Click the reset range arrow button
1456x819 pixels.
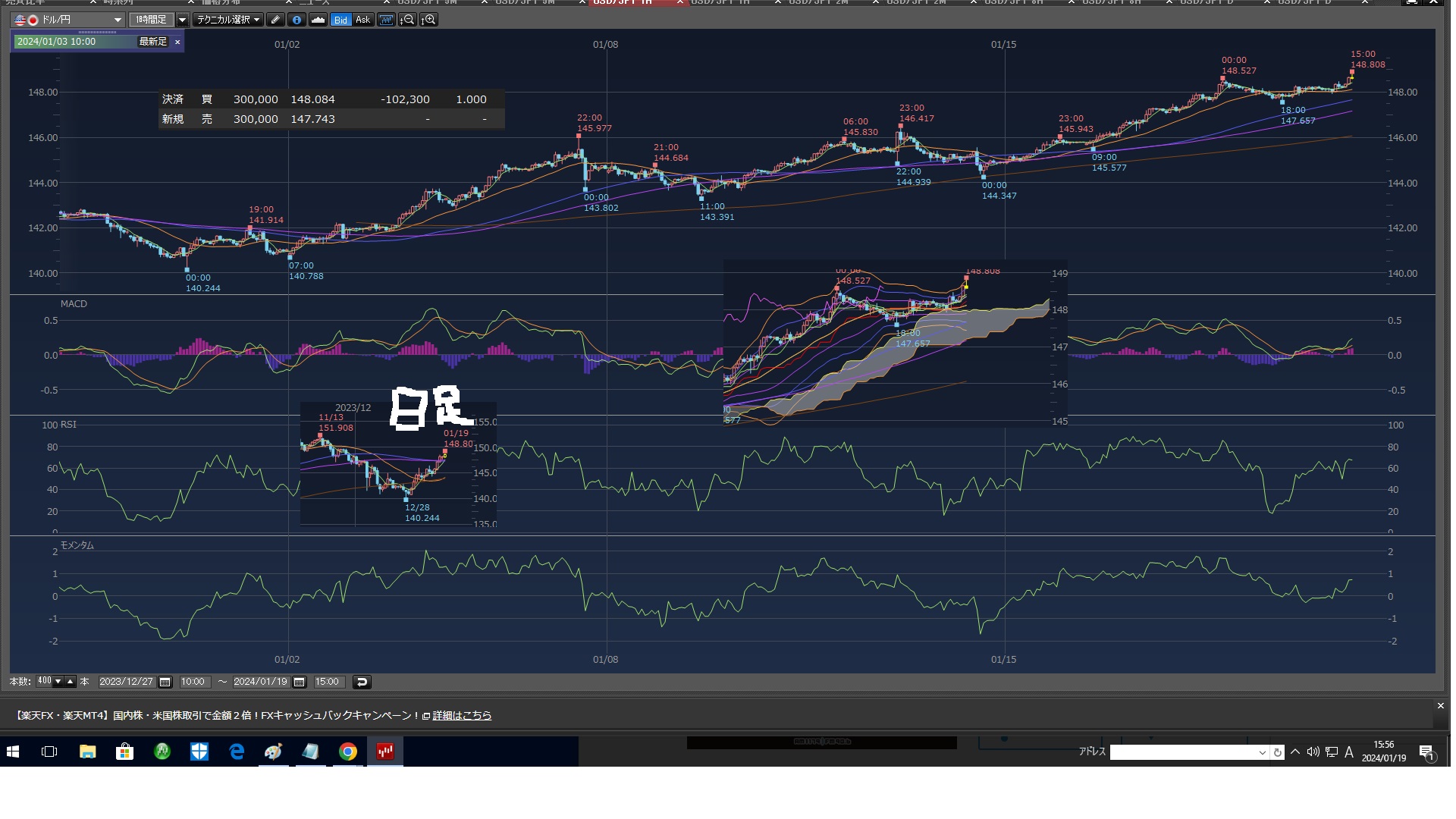[x=362, y=682]
